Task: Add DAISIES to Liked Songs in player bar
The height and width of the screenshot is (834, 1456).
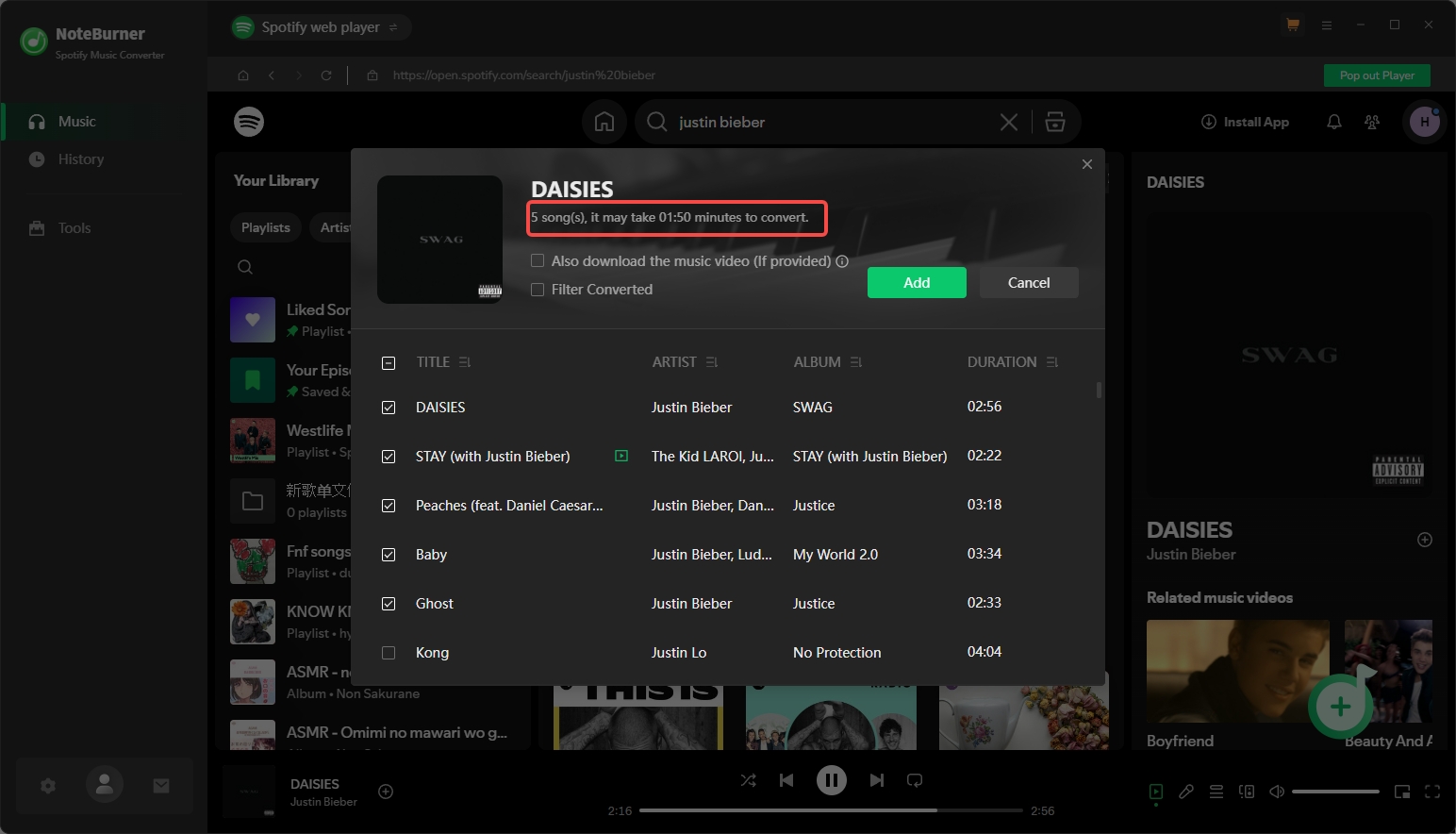Action: (386, 792)
